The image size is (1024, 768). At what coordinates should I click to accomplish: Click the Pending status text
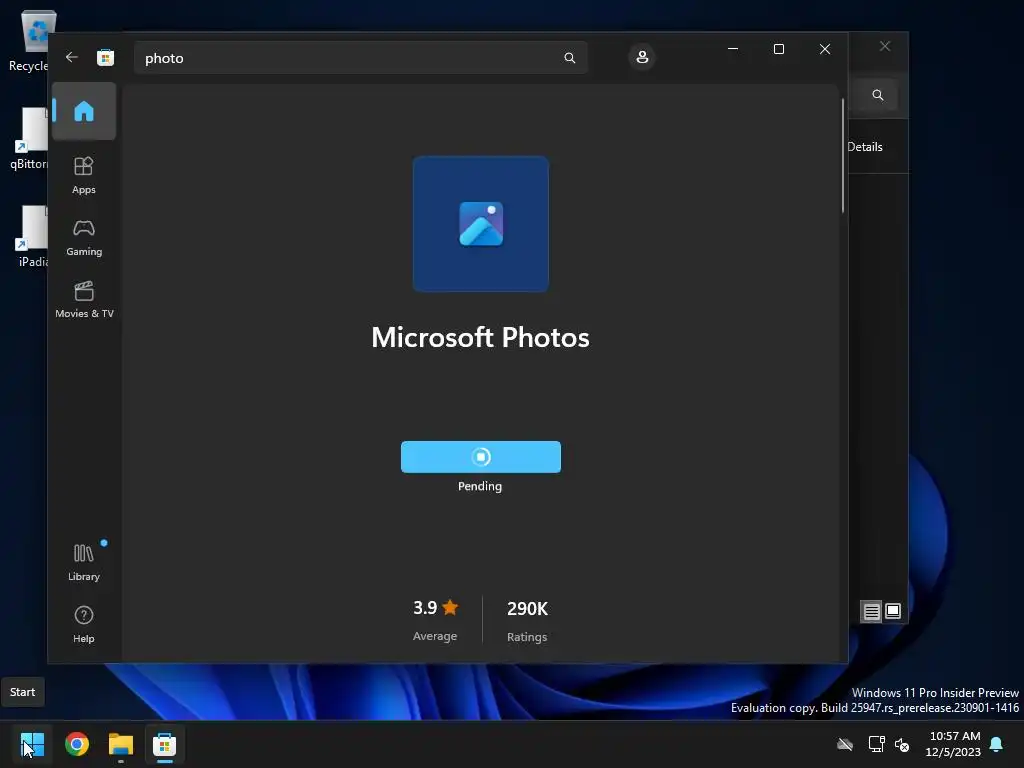tap(480, 486)
